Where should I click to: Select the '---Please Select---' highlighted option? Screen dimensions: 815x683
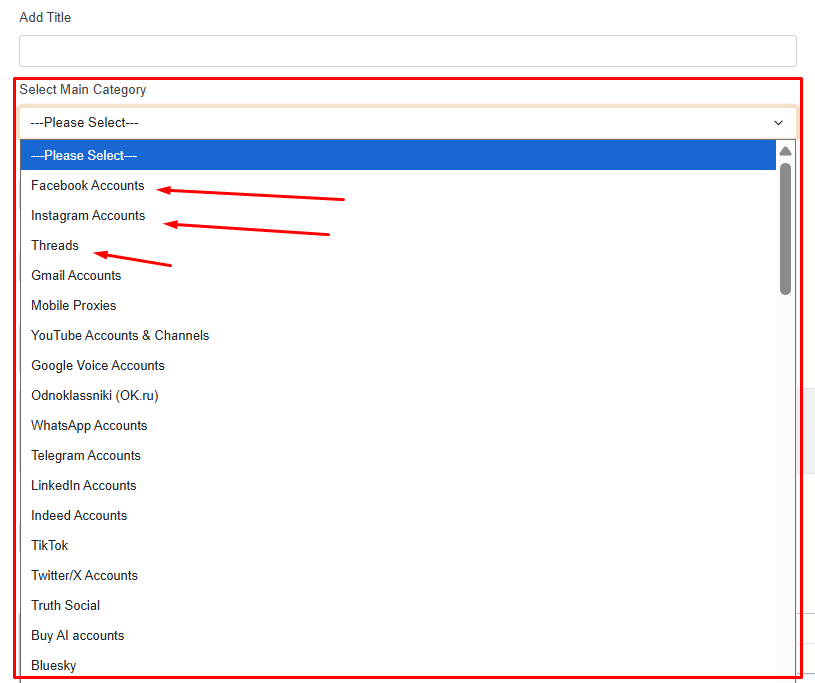398,155
